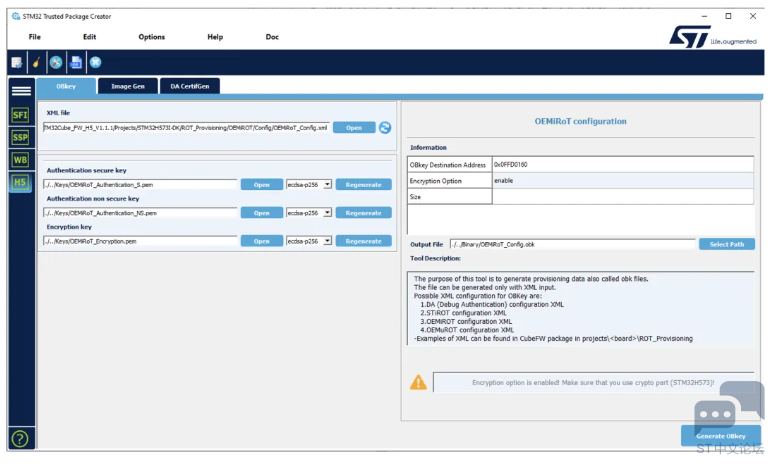Viewport: 773px width, 464px height.
Task: Open an XML file
Action: [354, 128]
